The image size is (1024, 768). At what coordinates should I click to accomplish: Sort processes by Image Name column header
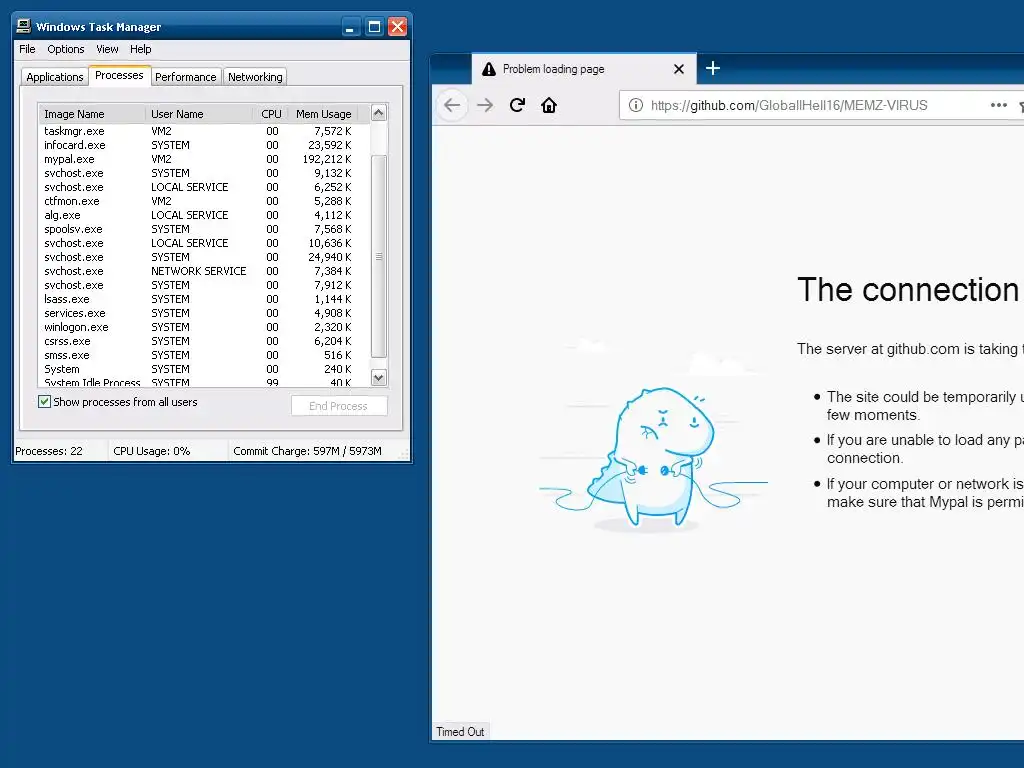pyautogui.click(x=91, y=114)
